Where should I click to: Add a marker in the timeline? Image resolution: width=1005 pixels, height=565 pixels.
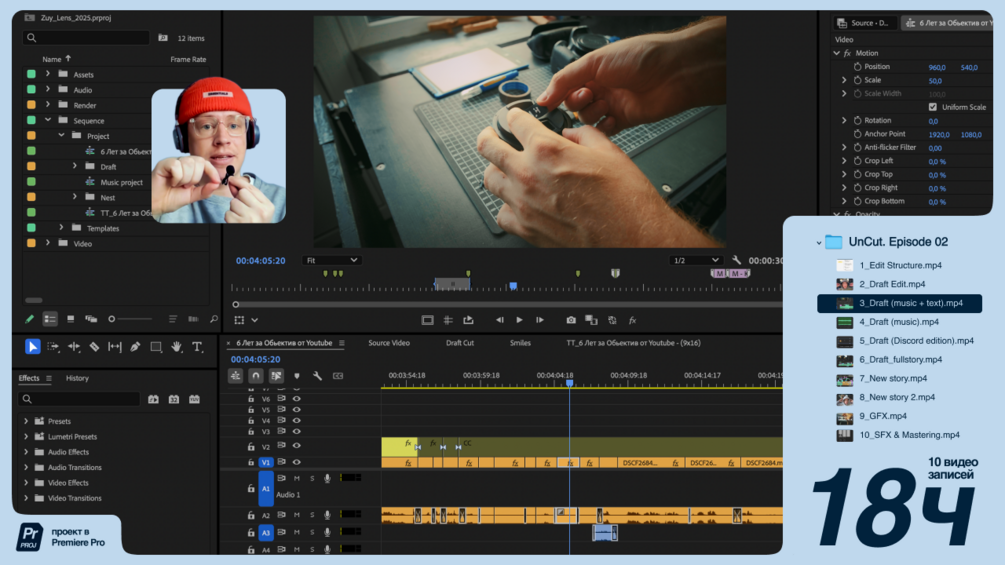(x=297, y=376)
